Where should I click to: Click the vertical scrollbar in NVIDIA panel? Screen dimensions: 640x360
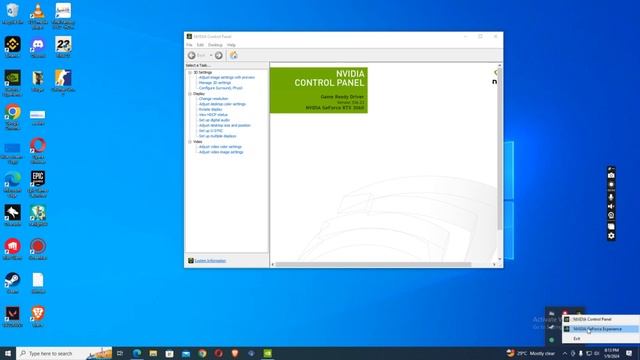[x=499, y=149]
